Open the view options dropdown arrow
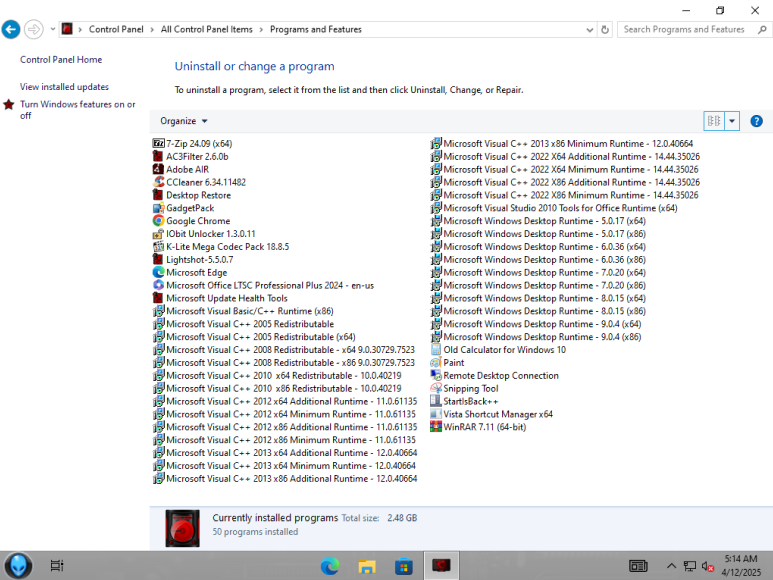The width and height of the screenshot is (773, 580). (732, 121)
